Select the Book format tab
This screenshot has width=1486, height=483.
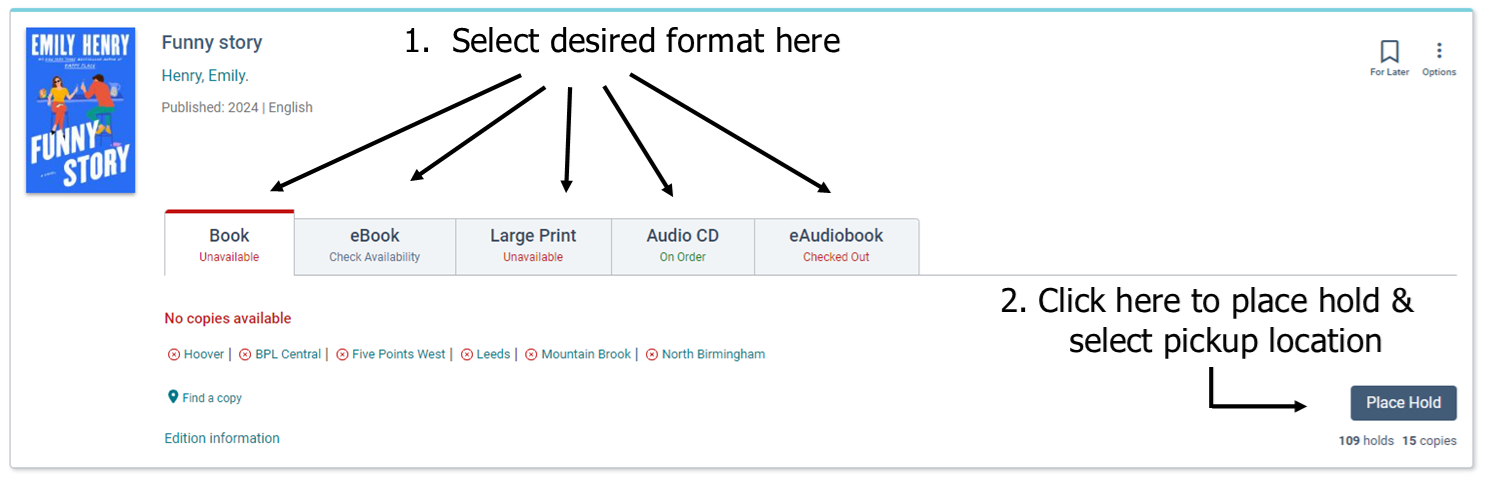[229, 245]
